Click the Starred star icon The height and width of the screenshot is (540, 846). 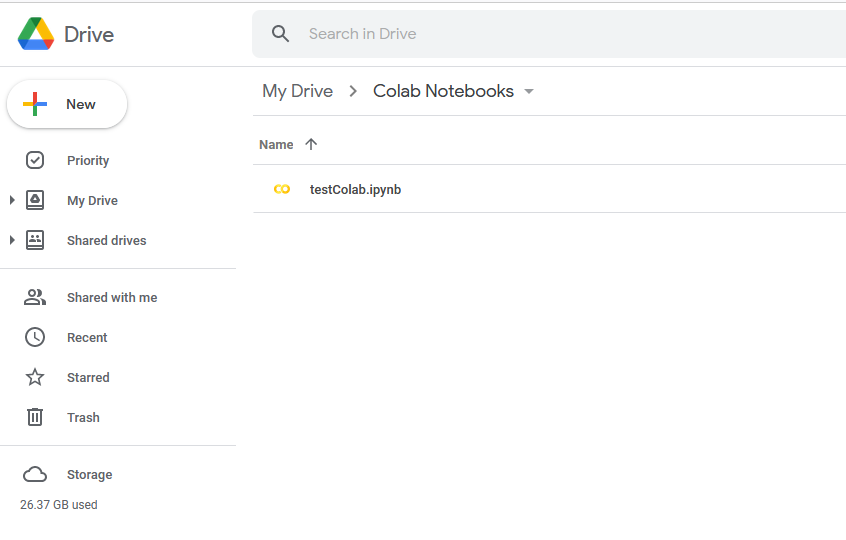(x=35, y=377)
